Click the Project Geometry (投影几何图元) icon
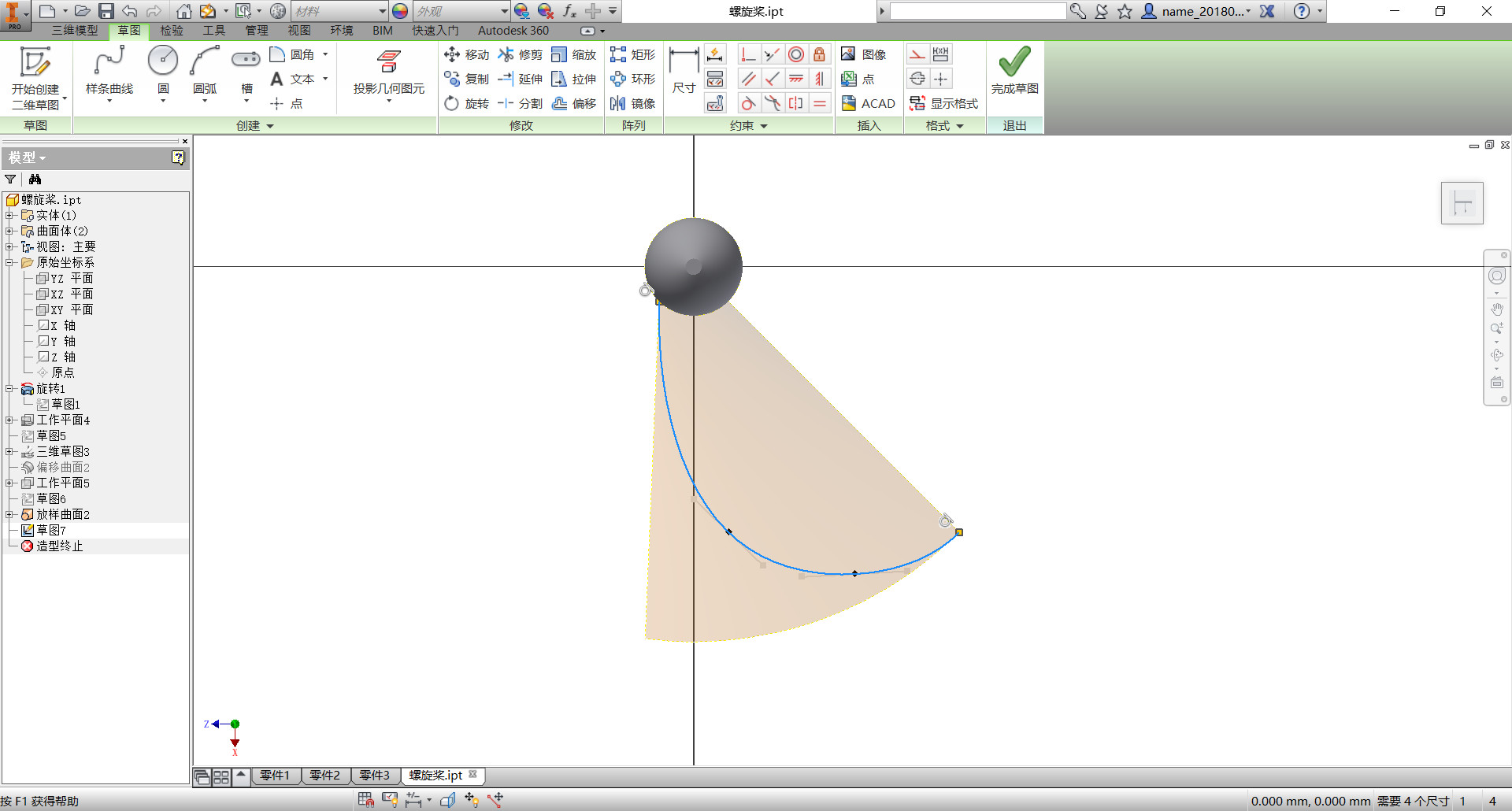Screen dimensions: 1512x811 [389, 72]
